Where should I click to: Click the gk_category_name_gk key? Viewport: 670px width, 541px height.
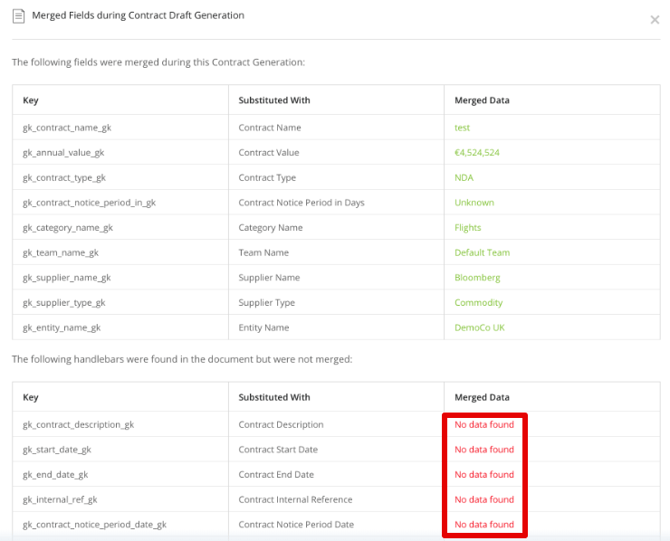pos(68,228)
